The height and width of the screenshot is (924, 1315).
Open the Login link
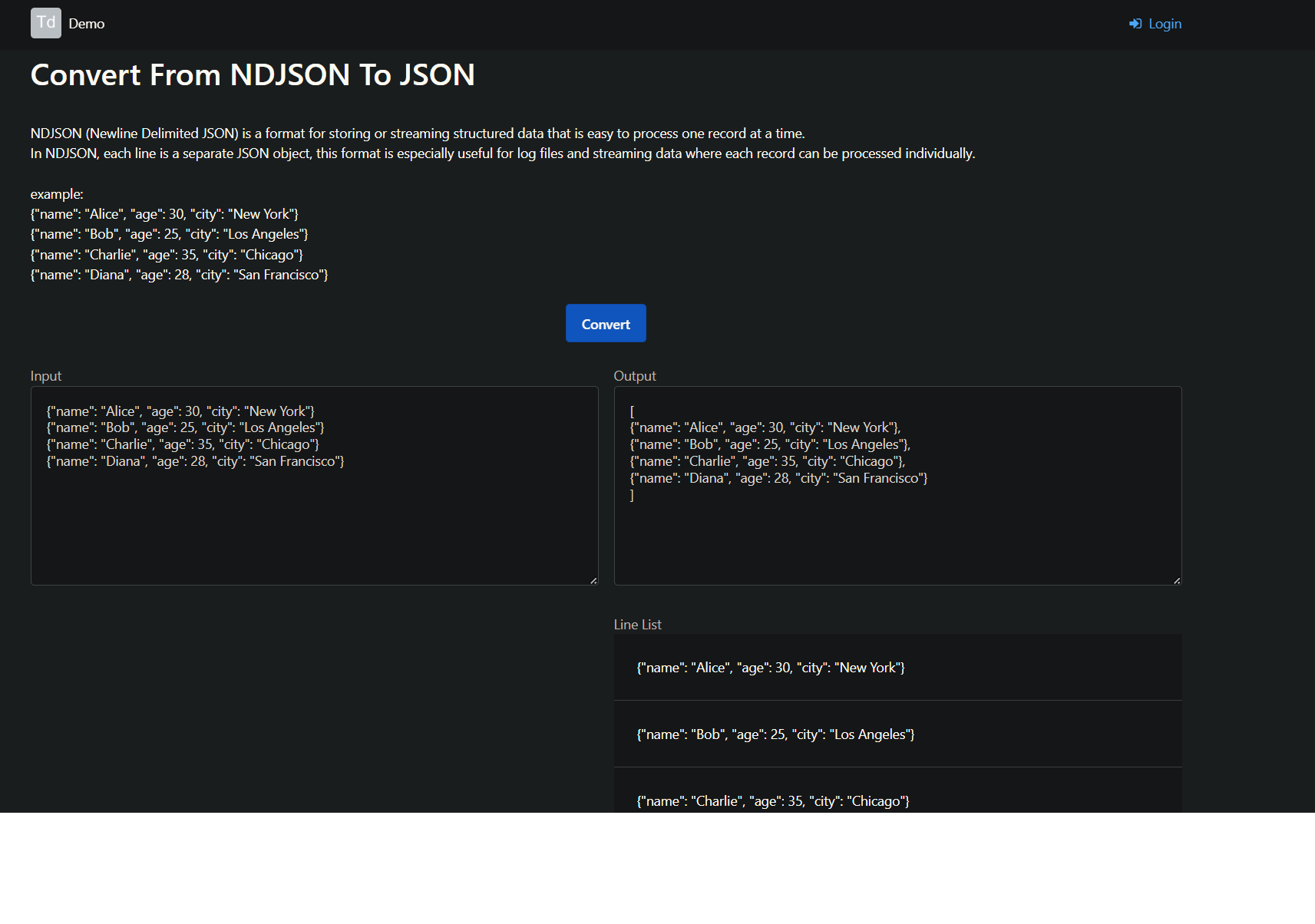click(x=1164, y=24)
